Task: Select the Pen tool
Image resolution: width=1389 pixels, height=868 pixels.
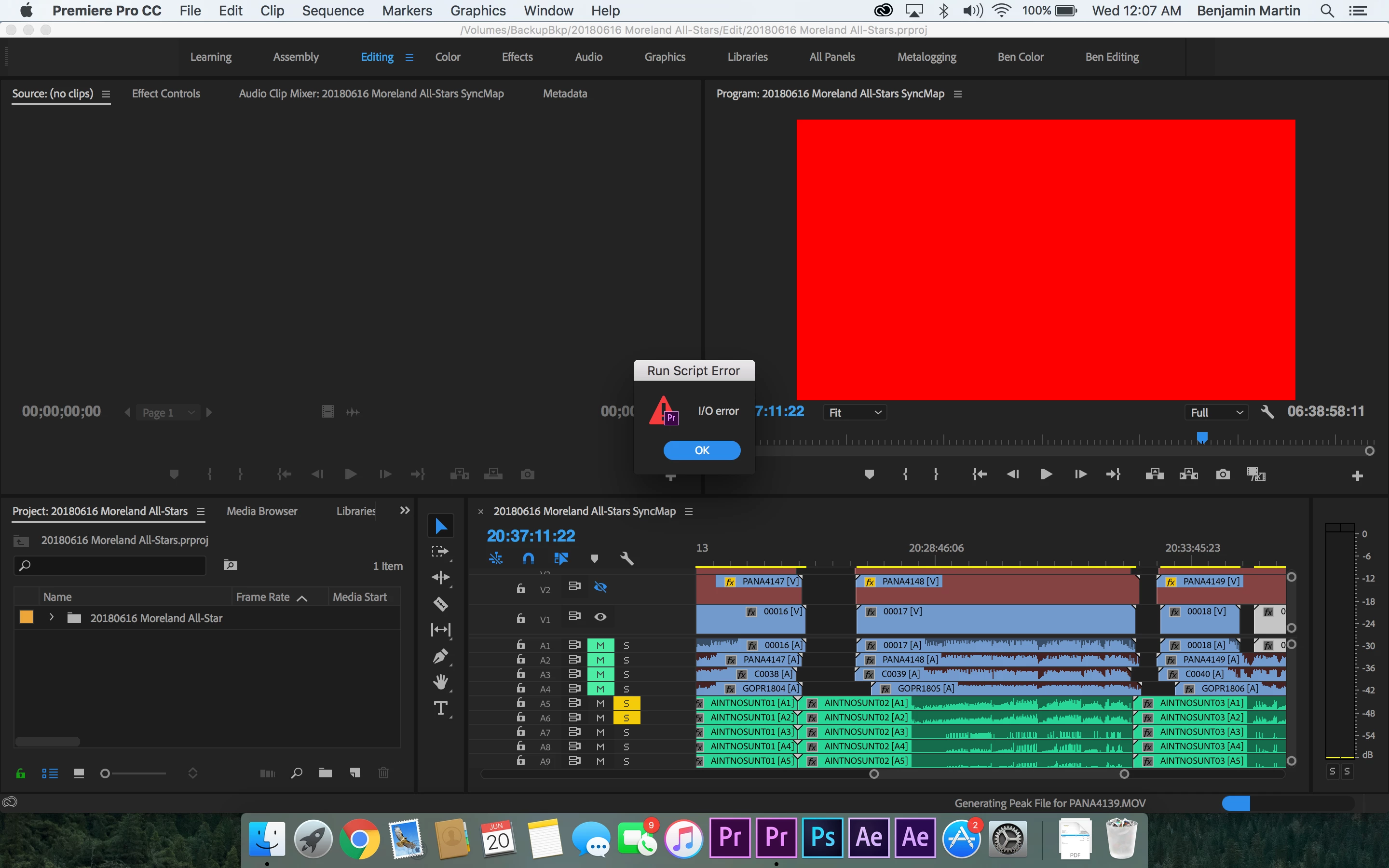Action: (x=440, y=656)
